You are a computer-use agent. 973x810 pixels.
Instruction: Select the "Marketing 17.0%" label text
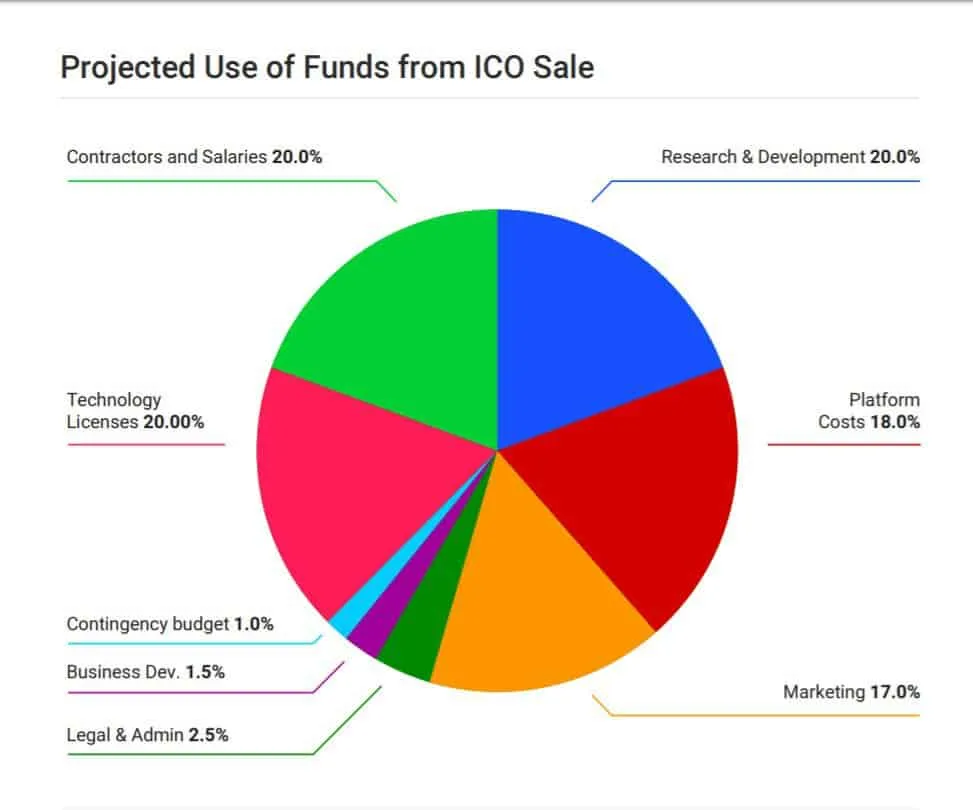pyautogui.click(x=851, y=692)
